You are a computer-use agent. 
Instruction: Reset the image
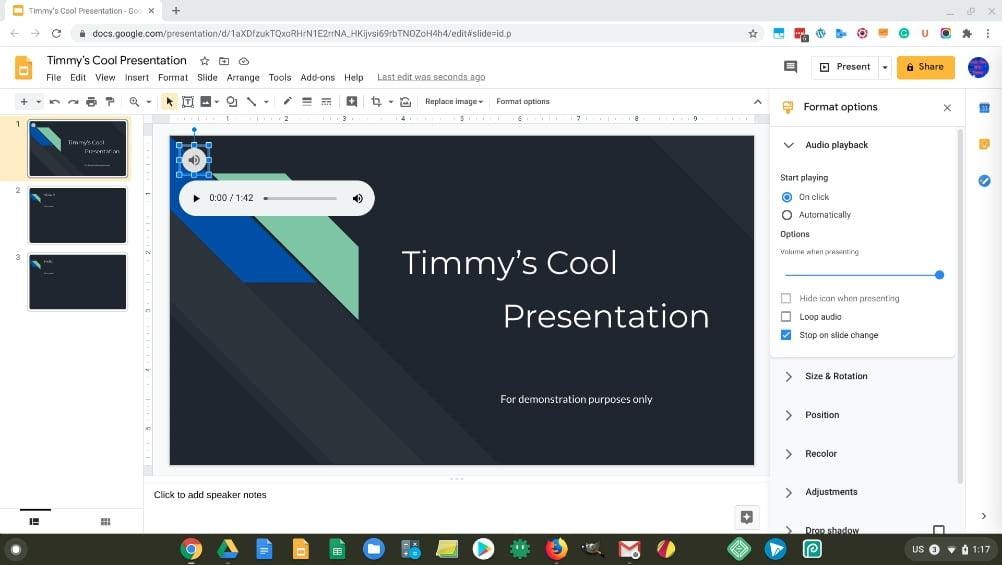pyautogui.click(x=405, y=102)
